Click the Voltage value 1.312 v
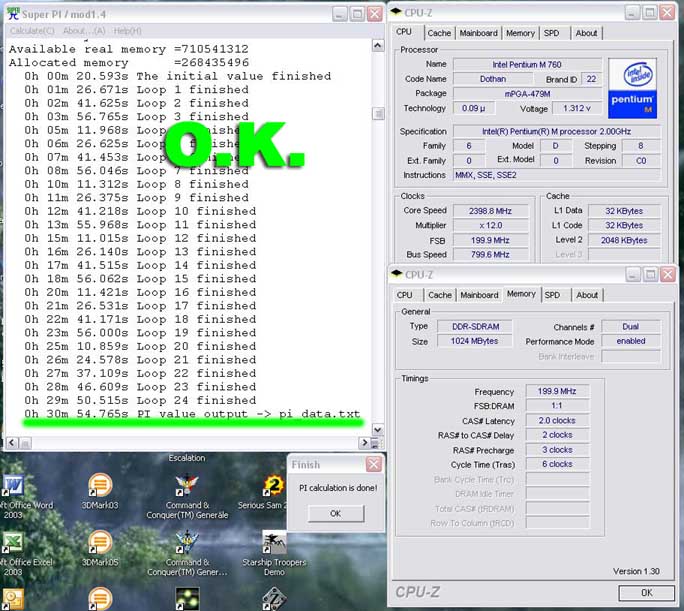Image resolution: width=684 pixels, height=611 pixels. pos(577,108)
